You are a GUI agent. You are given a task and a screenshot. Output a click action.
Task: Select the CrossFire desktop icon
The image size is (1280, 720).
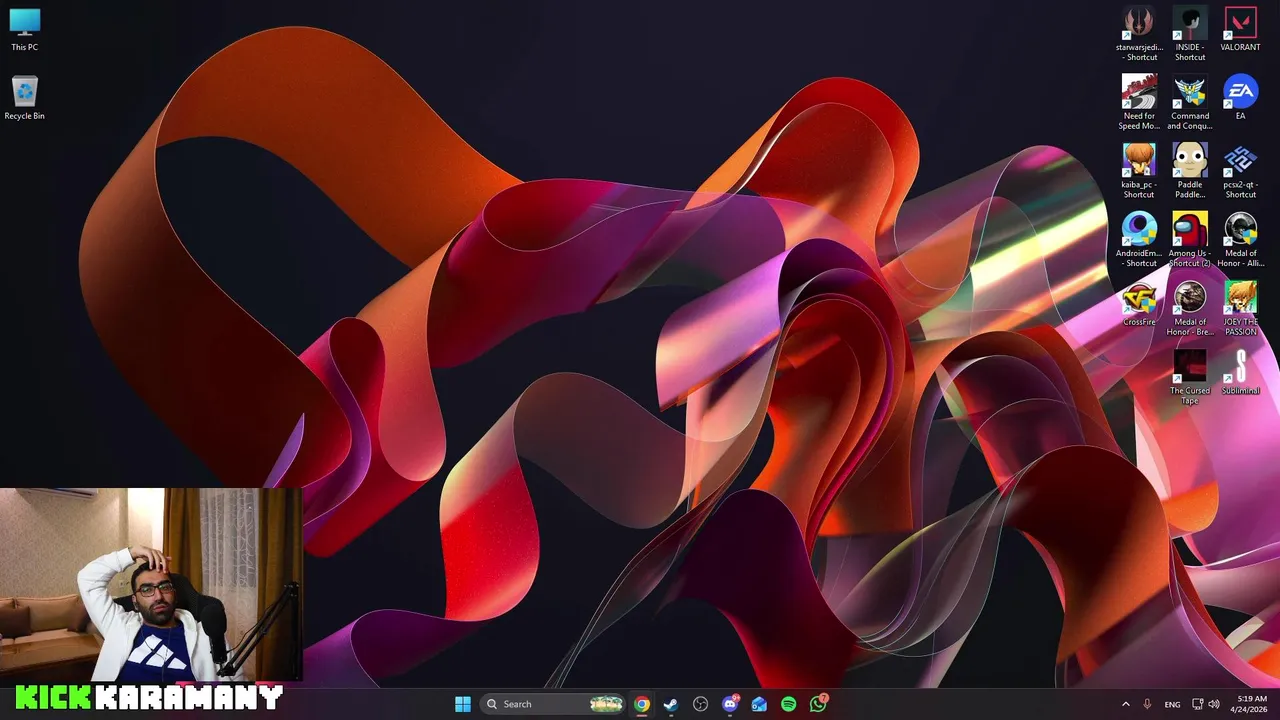click(1139, 304)
